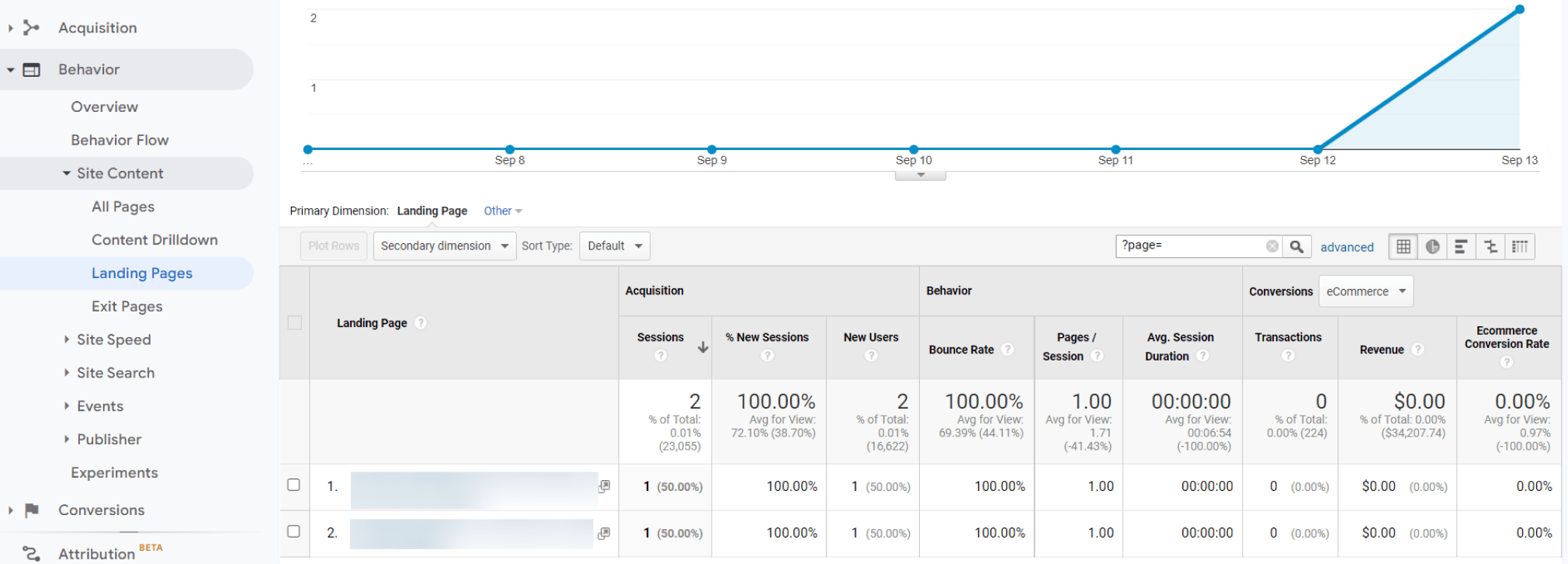Click the Sep 10 data point on chart
1568x564 pixels.
click(x=914, y=149)
